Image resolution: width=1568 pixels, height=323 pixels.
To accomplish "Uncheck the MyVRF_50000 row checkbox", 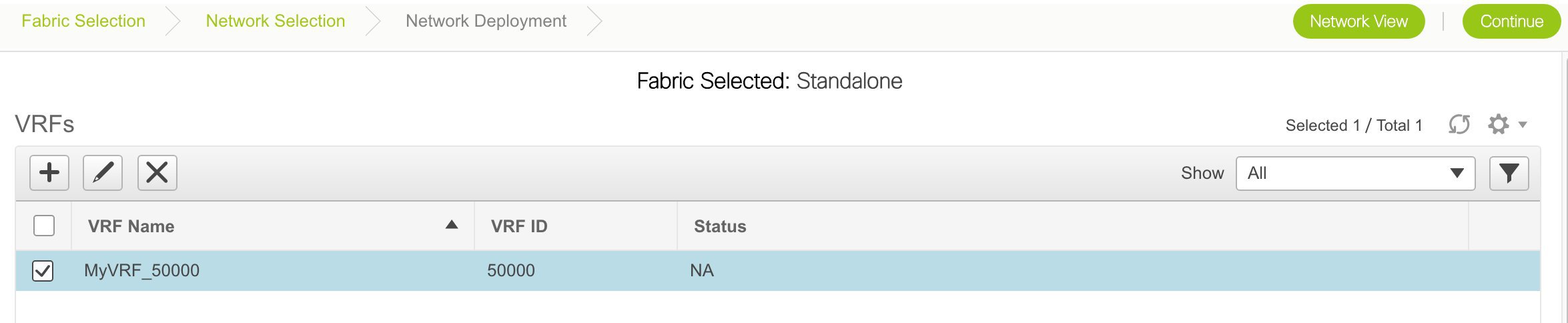I will [43, 271].
